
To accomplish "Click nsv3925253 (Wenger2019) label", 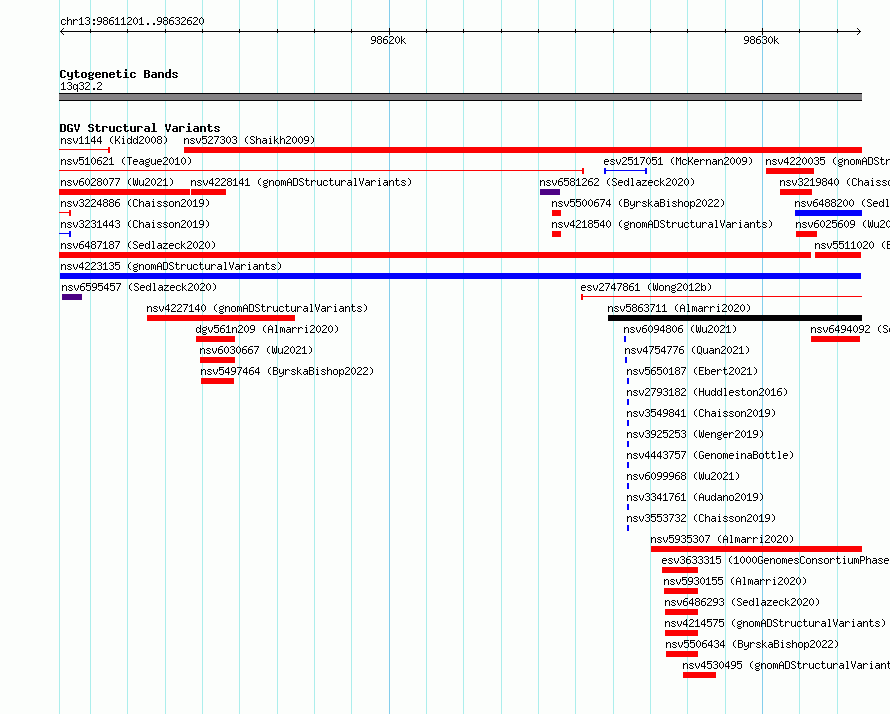I will click(x=695, y=434).
